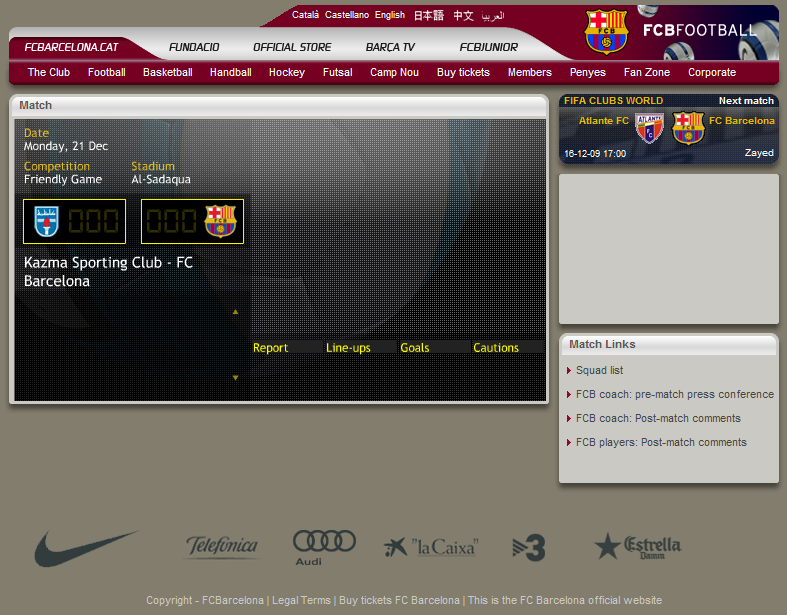Click the Telefonica sponsor logo
This screenshot has height=615, width=787.
222,547
